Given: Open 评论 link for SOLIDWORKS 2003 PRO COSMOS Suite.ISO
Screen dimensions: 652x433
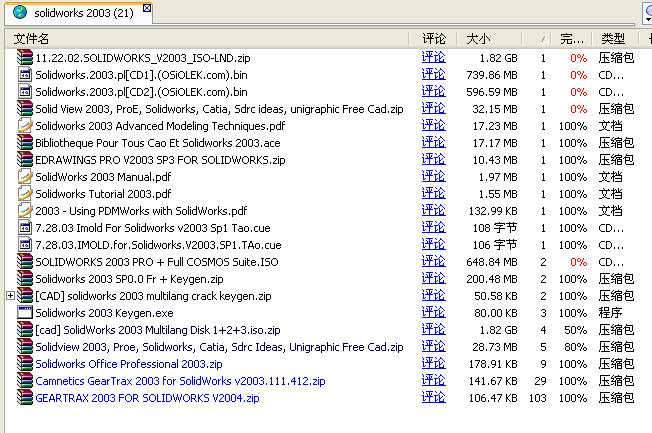Looking at the screenshot, I should pos(433,262).
